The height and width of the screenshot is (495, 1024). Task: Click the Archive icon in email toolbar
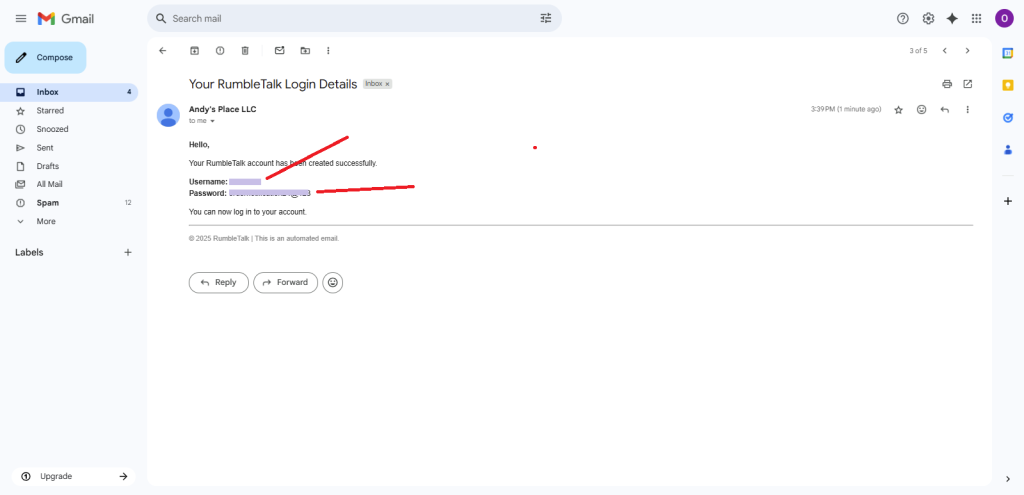pos(194,50)
